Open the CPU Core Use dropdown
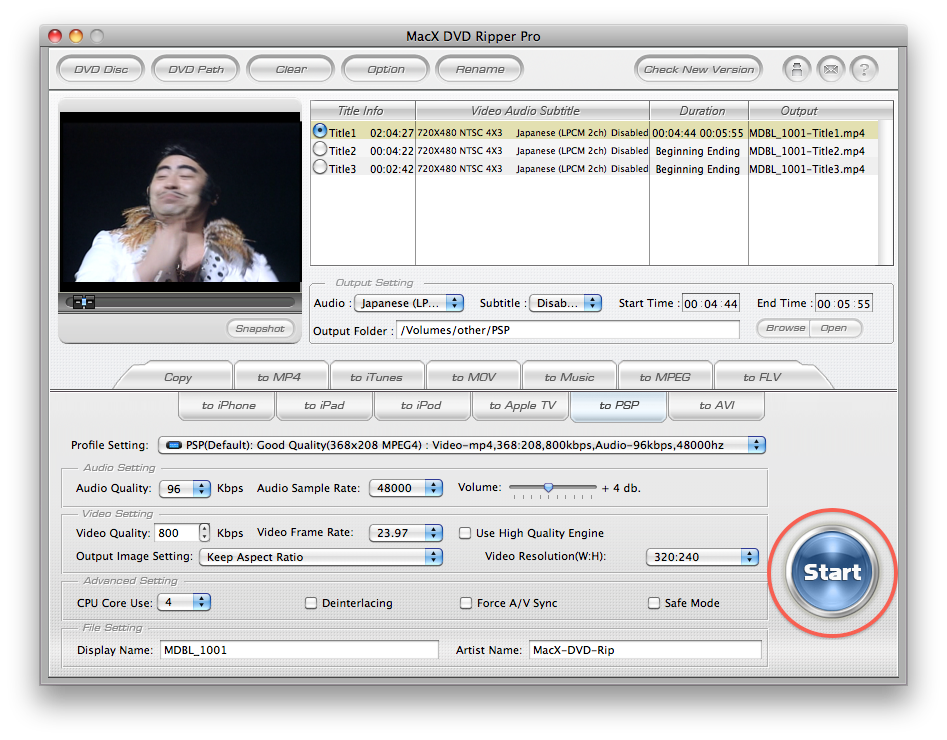 point(184,602)
